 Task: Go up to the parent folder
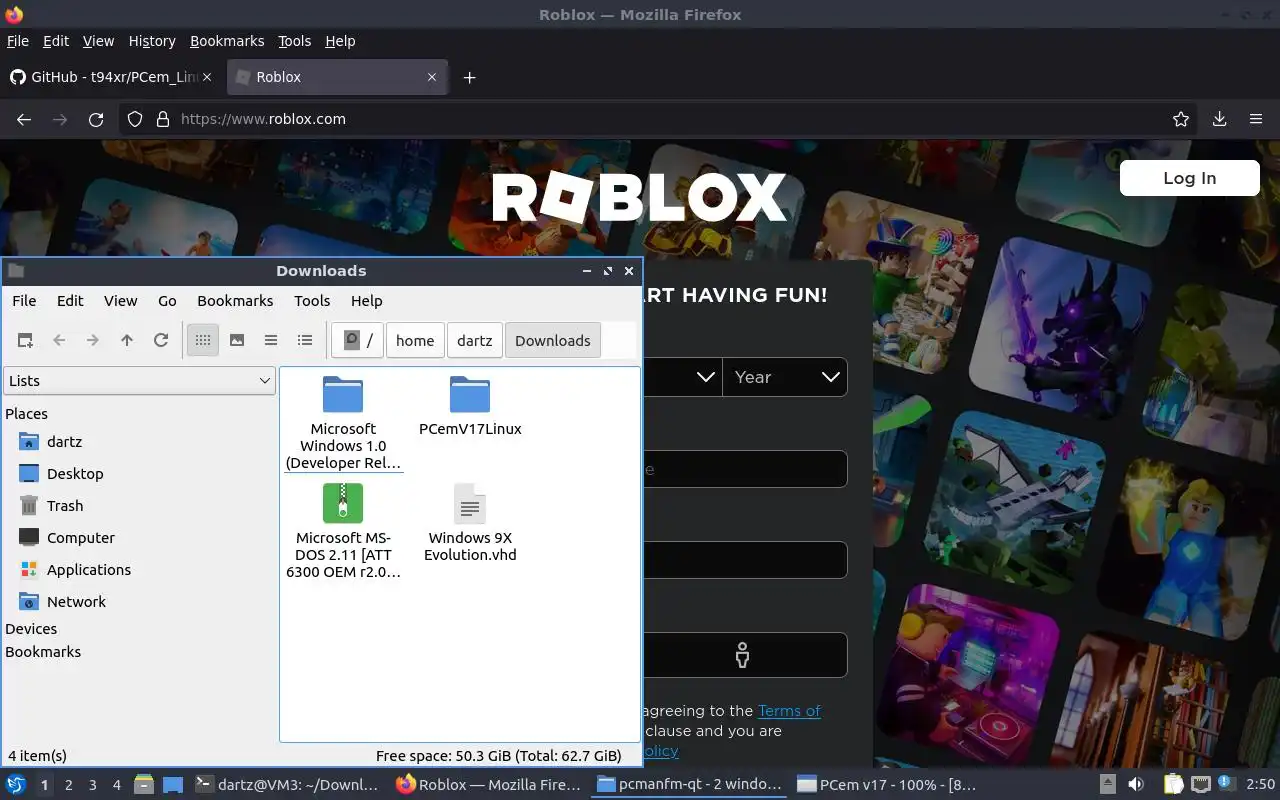click(127, 340)
